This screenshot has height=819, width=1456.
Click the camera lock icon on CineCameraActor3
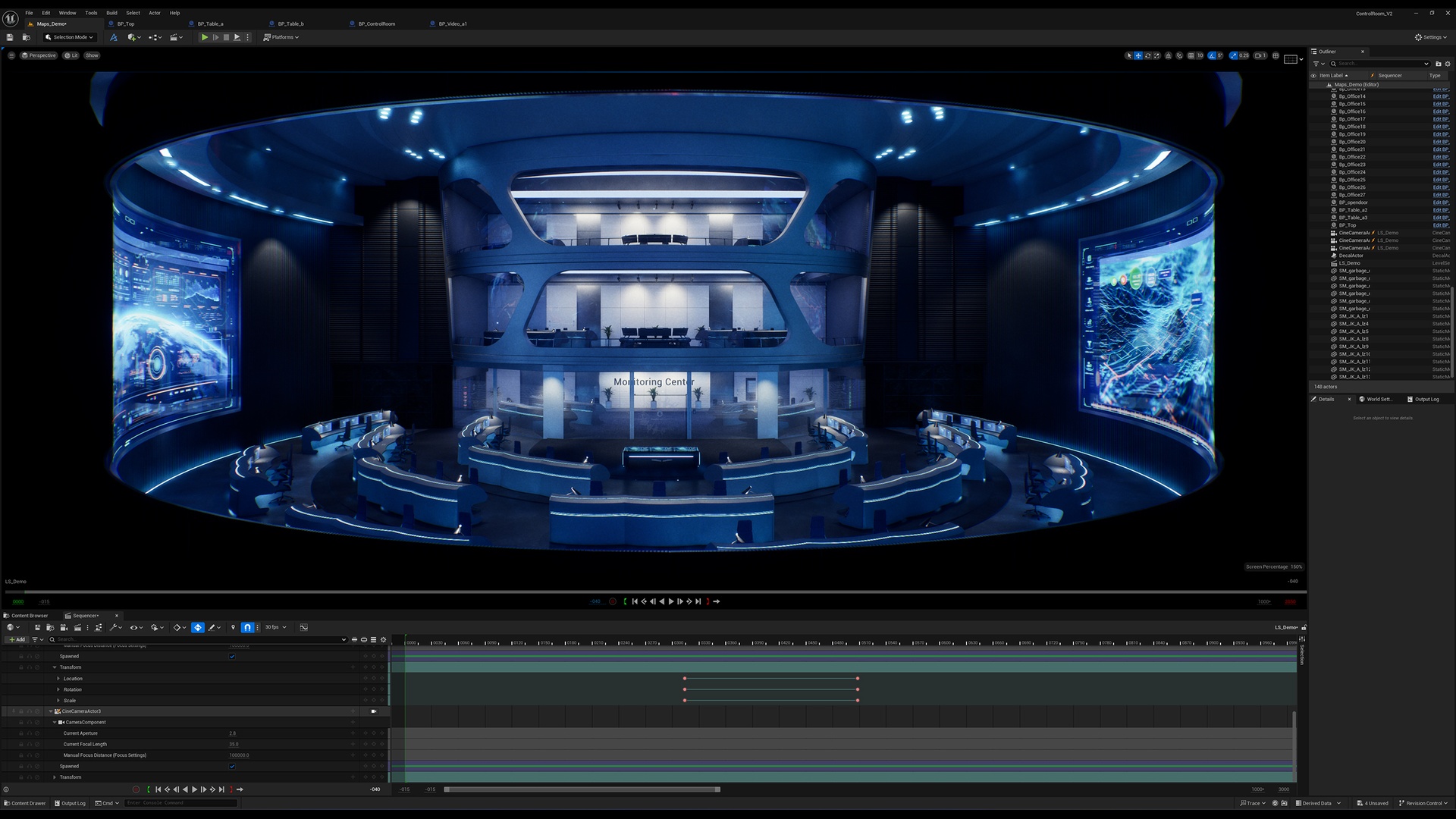point(374,711)
